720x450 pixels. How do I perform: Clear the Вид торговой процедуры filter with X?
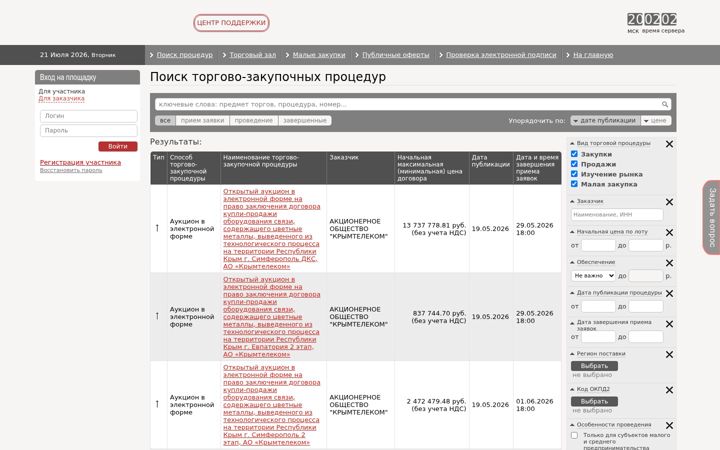[669, 144]
